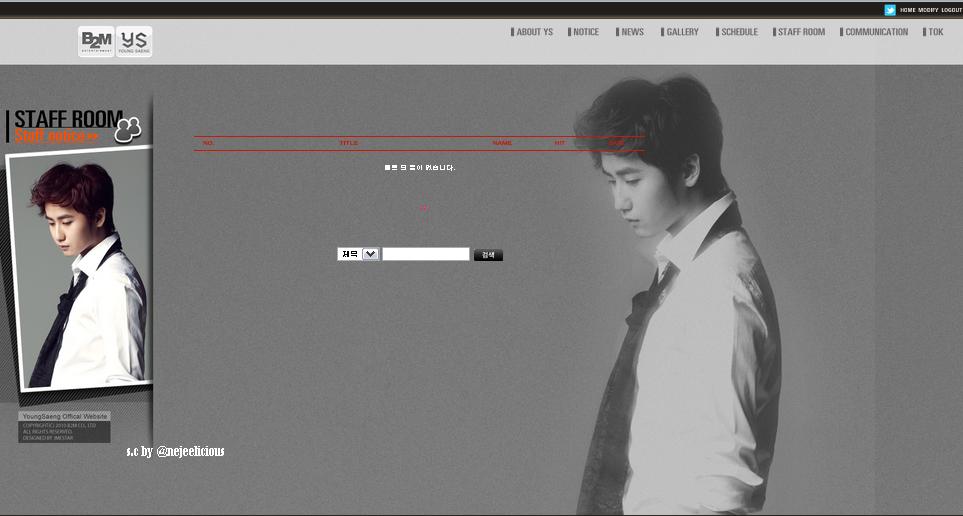Open the Staff notice sidebar link

pos(56,136)
